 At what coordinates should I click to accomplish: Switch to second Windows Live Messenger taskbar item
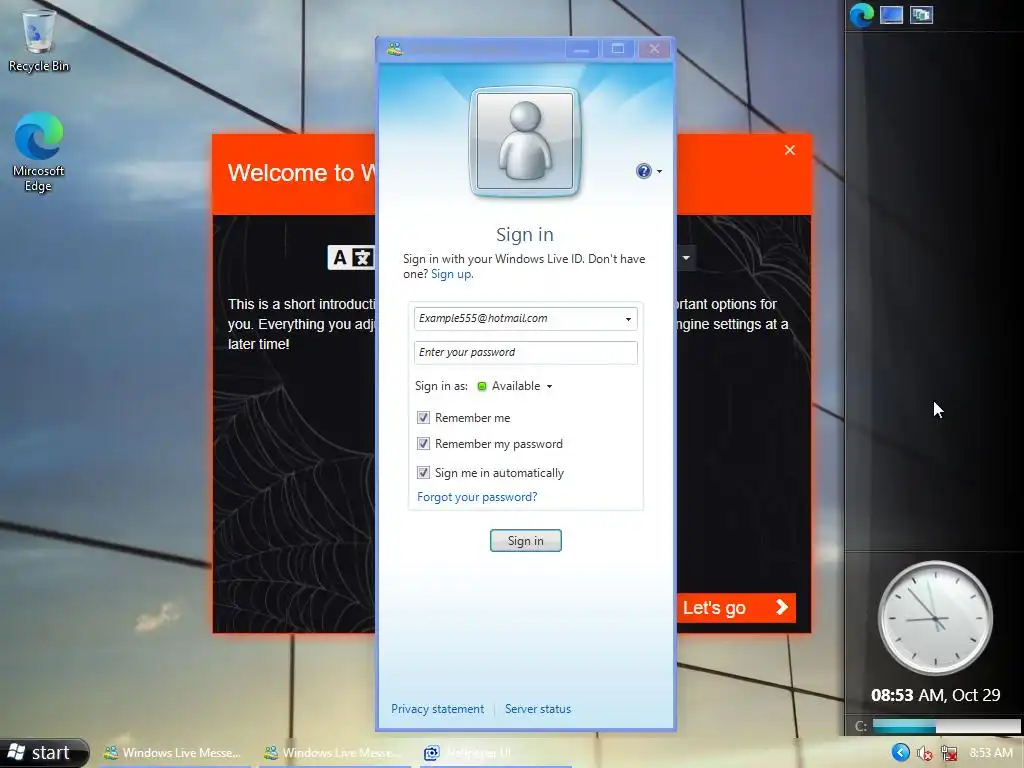coord(334,753)
